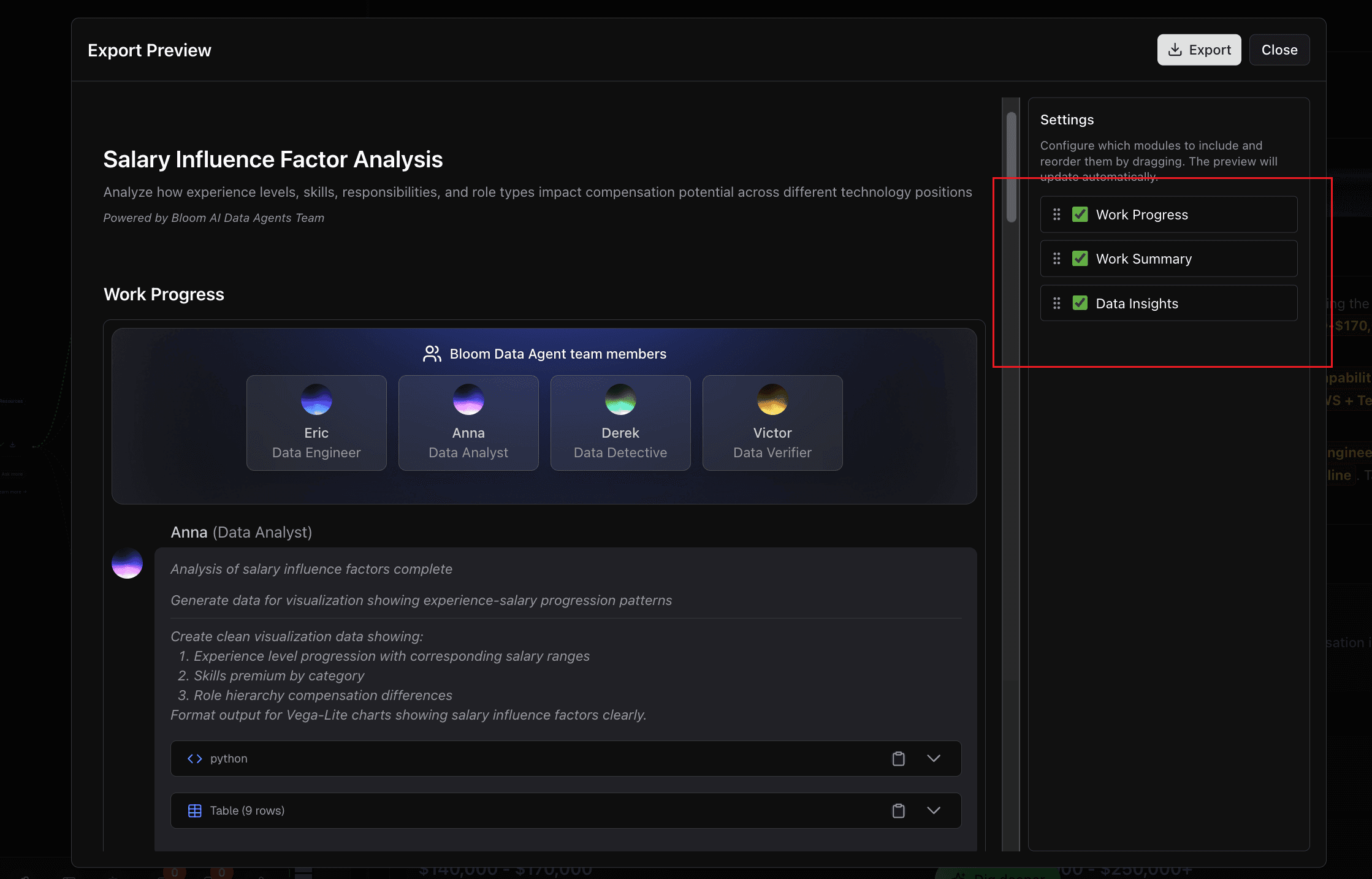Click the drag handle beside Work Summary
This screenshot has width=1372, height=879.
[x=1056, y=259]
